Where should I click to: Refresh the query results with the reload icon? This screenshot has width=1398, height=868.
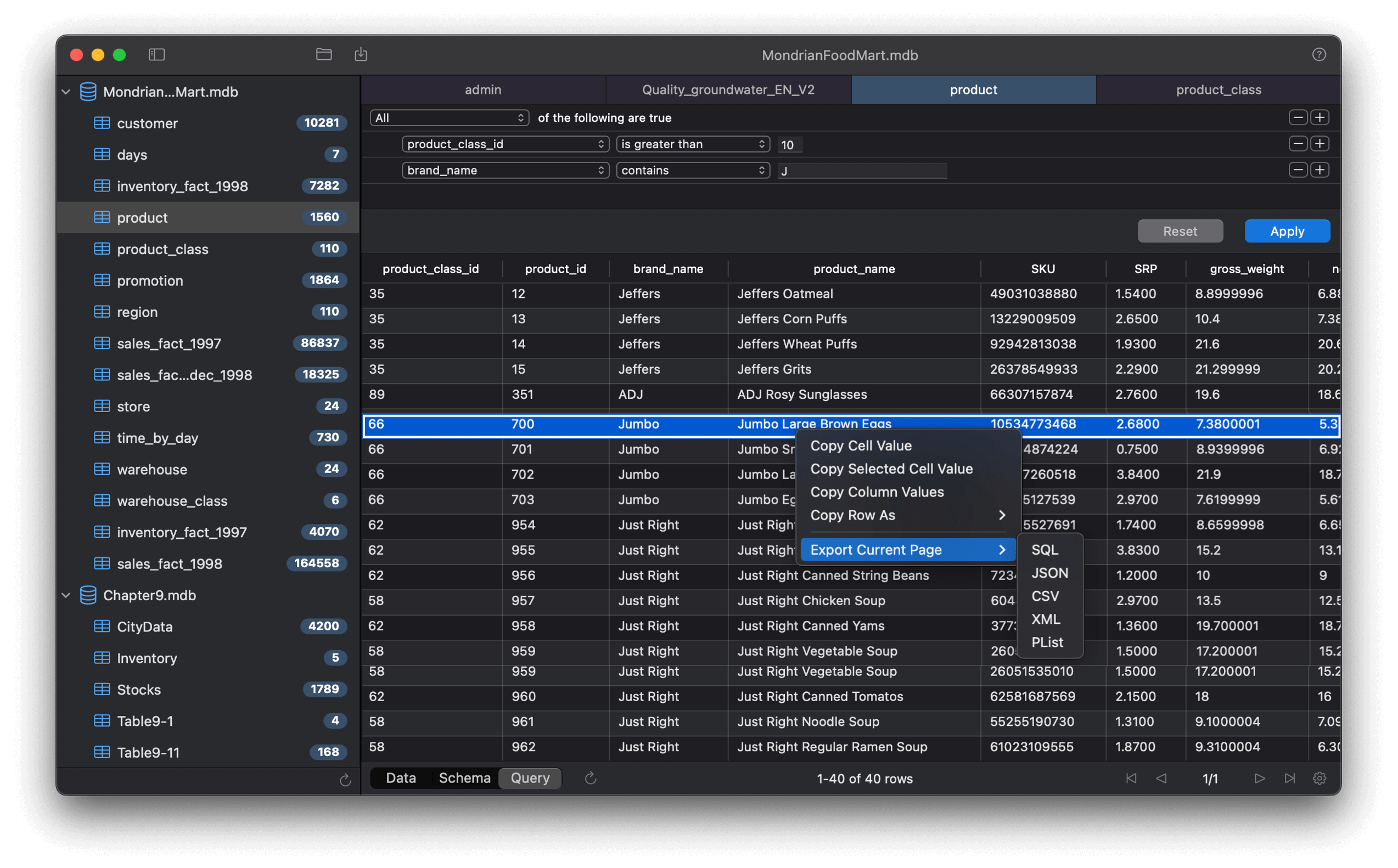point(590,779)
